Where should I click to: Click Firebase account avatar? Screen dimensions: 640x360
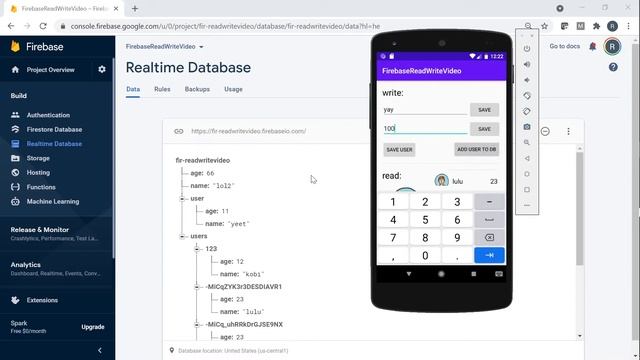pyautogui.click(x=612, y=47)
